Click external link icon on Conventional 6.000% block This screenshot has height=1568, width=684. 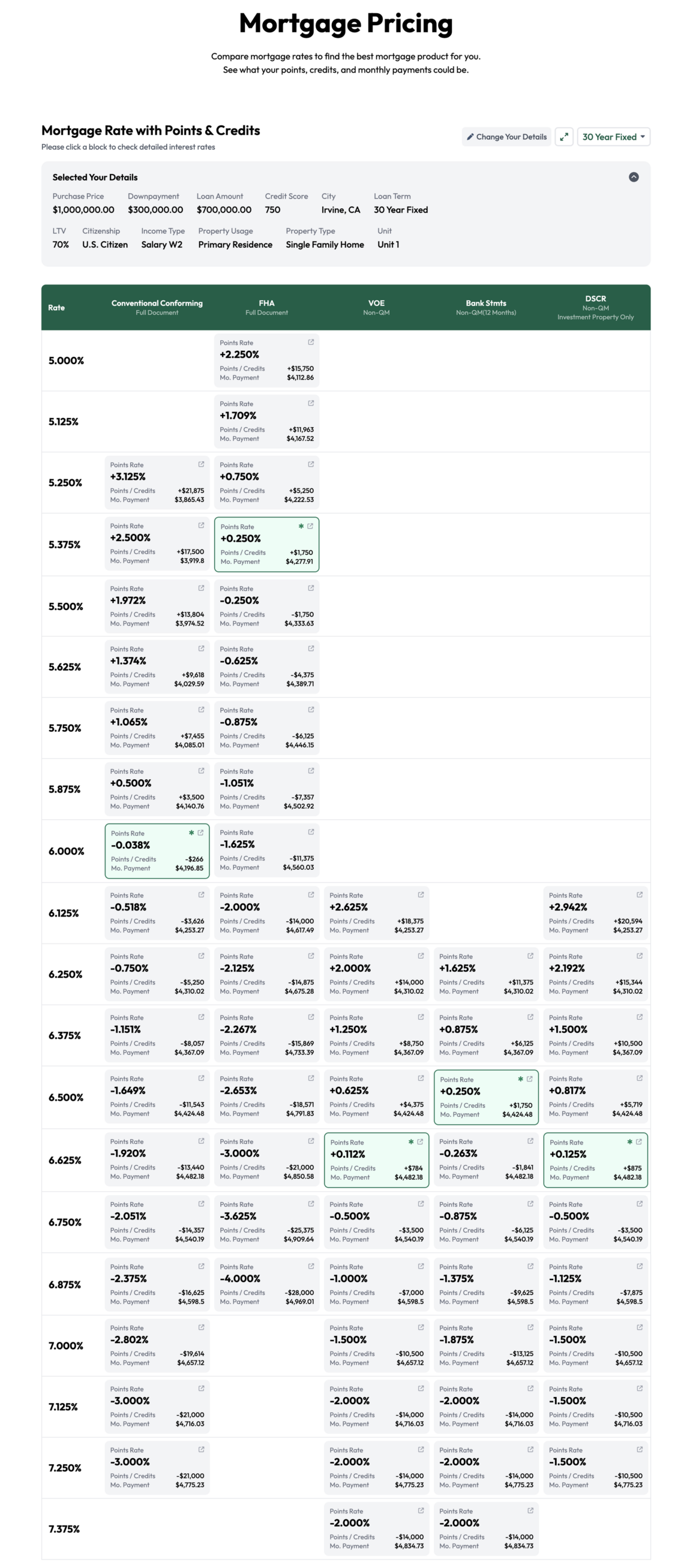point(200,833)
